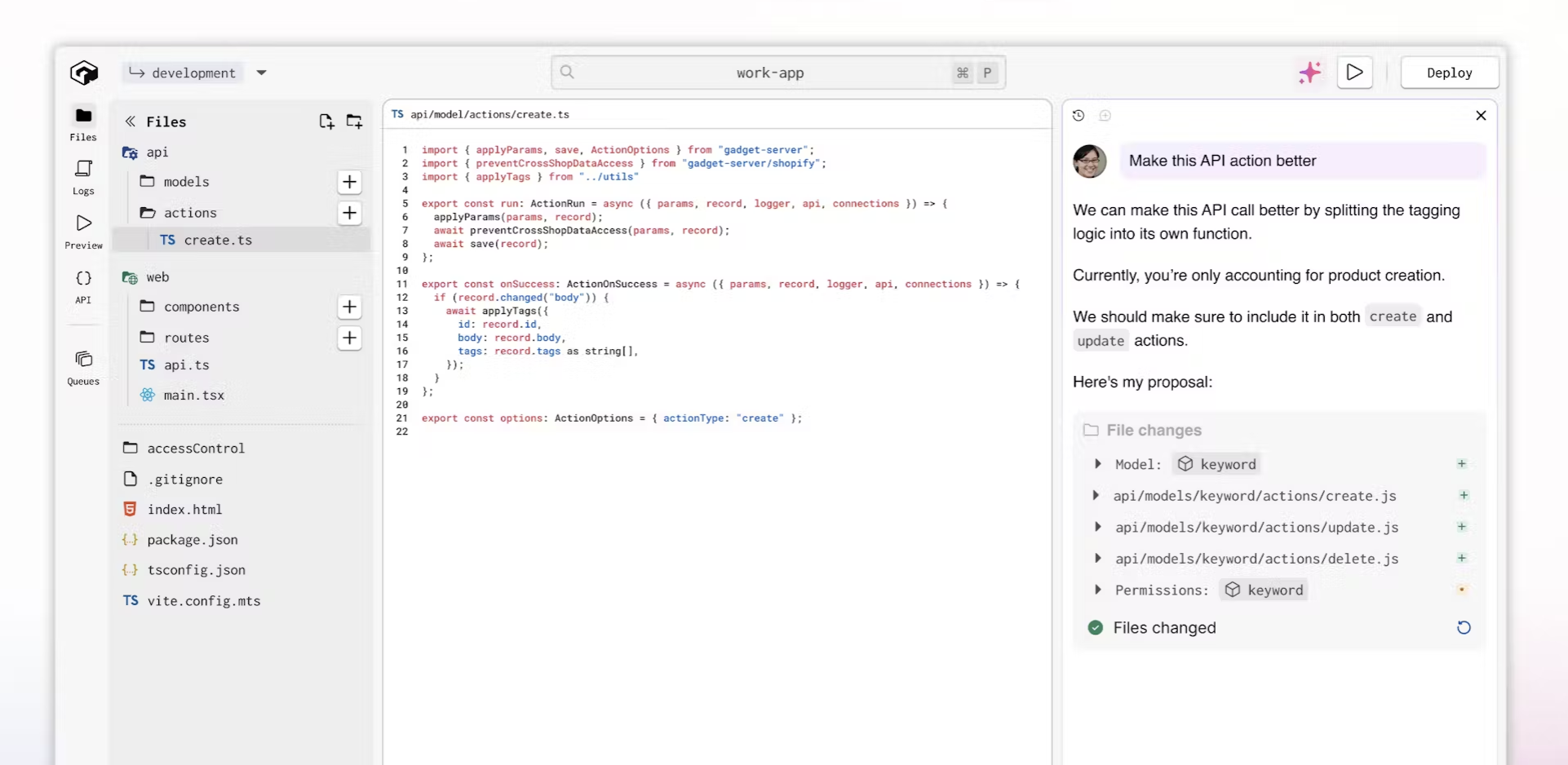This screenshot has width=1568, height=765.
Task: Click the revert icon beside Files changed
Action: [1464, 628]
